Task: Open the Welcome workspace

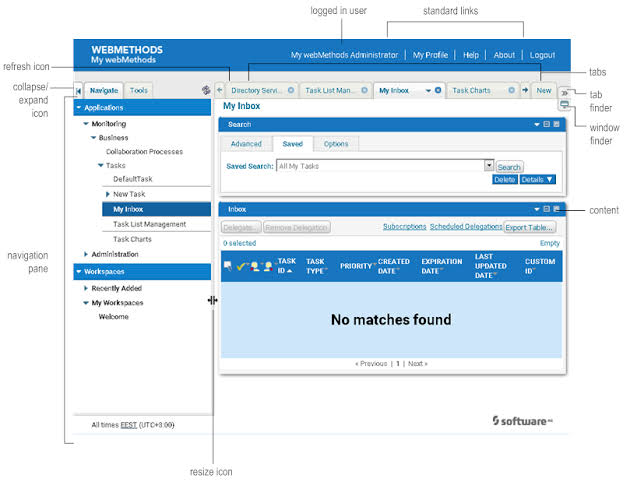Action: [113, 317]
